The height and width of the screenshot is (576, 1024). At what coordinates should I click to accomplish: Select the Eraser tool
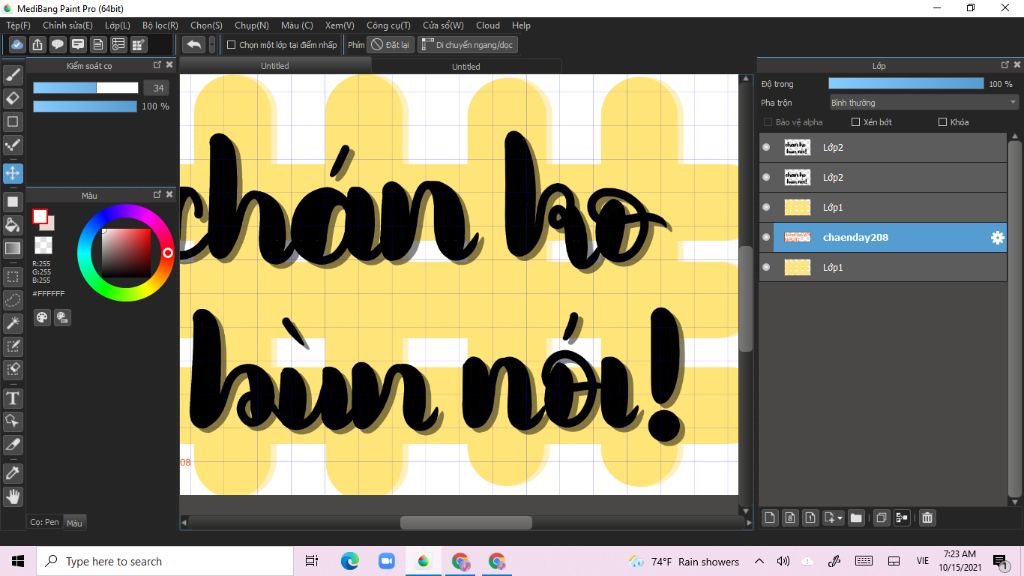click(x=12, y=98)
